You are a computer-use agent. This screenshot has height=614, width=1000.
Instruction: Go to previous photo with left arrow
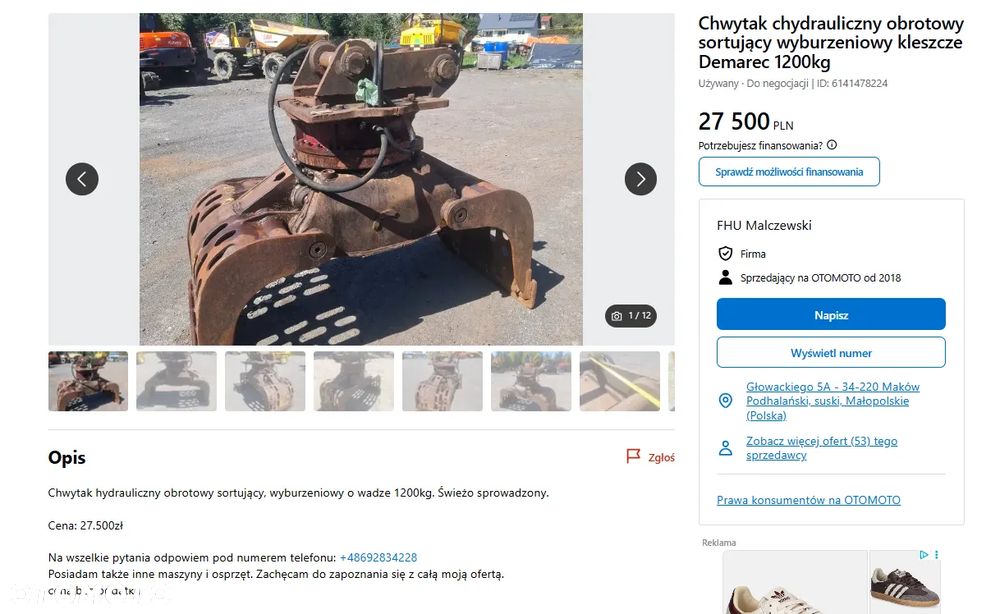(82, 179)
